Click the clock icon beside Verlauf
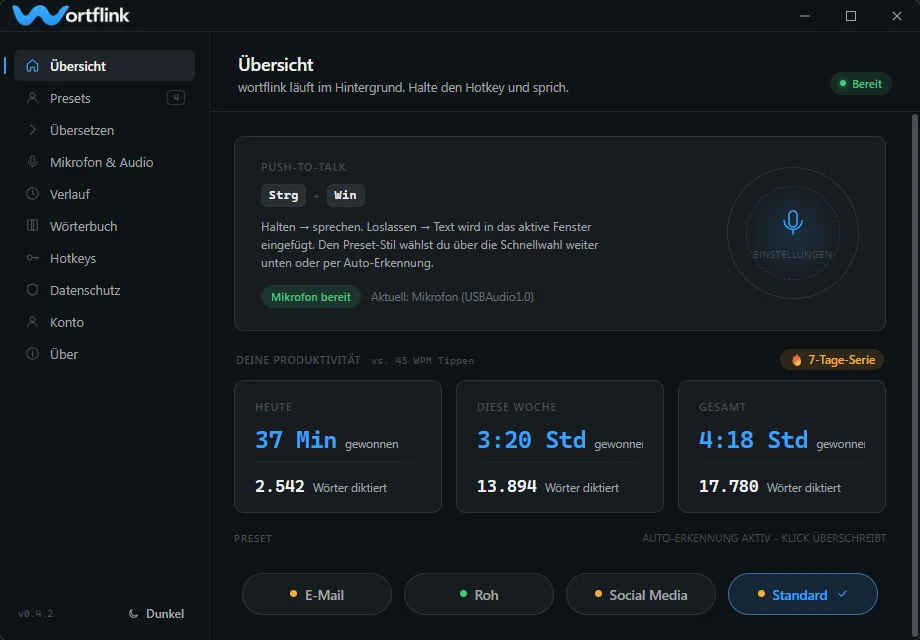The image size is (920, 640). 33,194
